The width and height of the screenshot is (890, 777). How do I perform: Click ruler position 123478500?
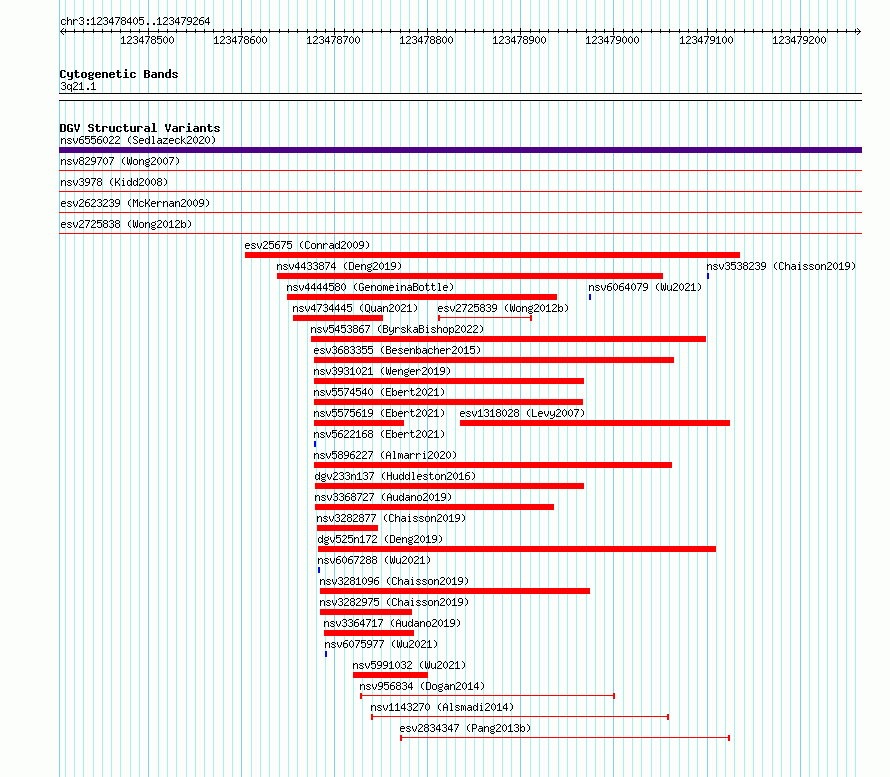(148, 40)
